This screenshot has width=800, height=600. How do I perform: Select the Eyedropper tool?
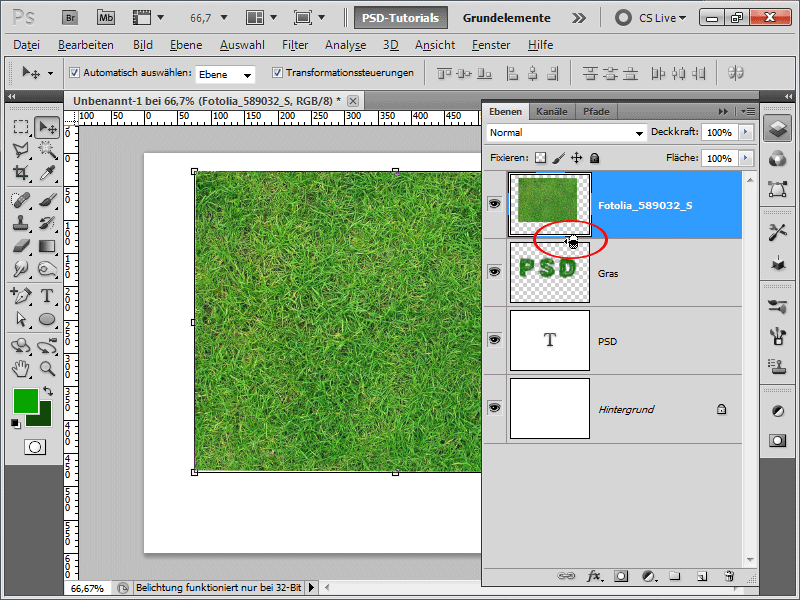pos(47,173)
